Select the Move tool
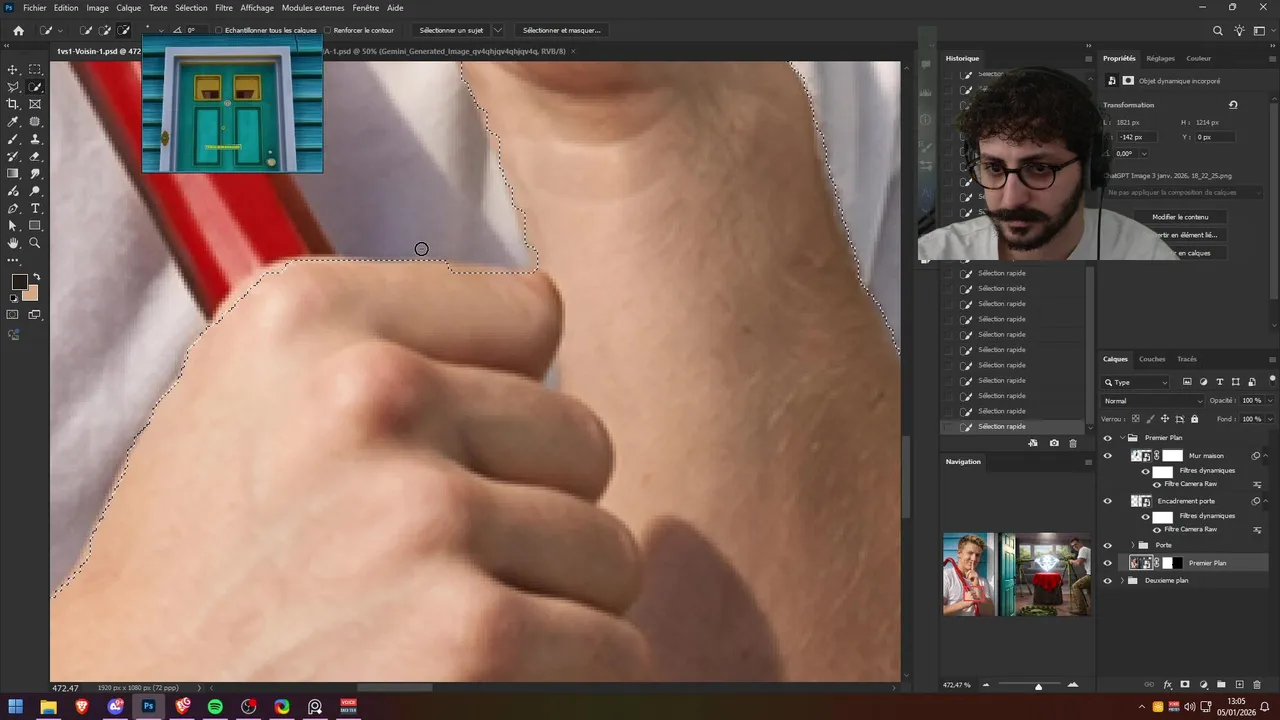The height and width of the screenshot is (720, 1280). (13, 69)
